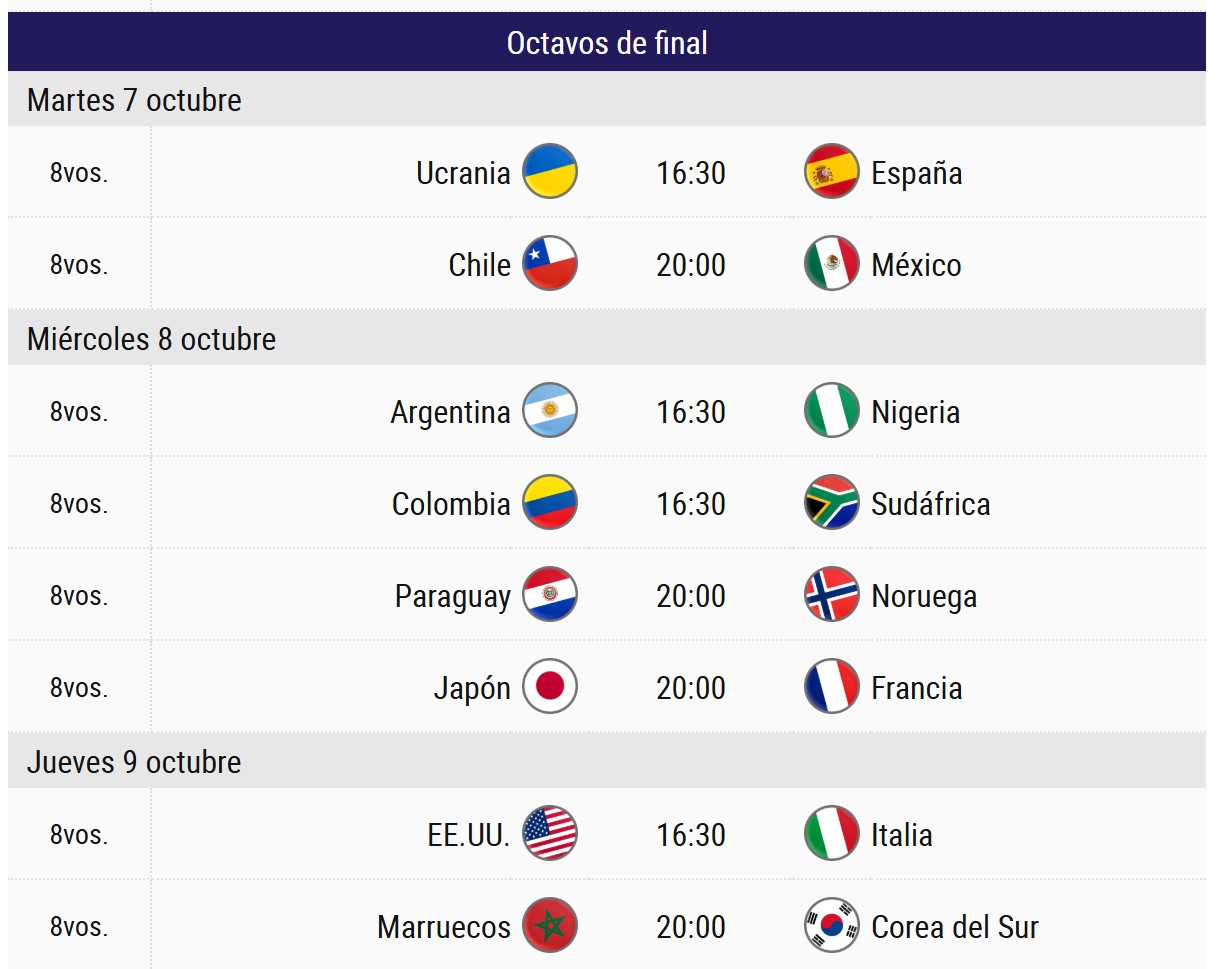The width and height of the screenshot is (1220, 969).
Task: Click the Italia team name
Action: click(902, 835)
